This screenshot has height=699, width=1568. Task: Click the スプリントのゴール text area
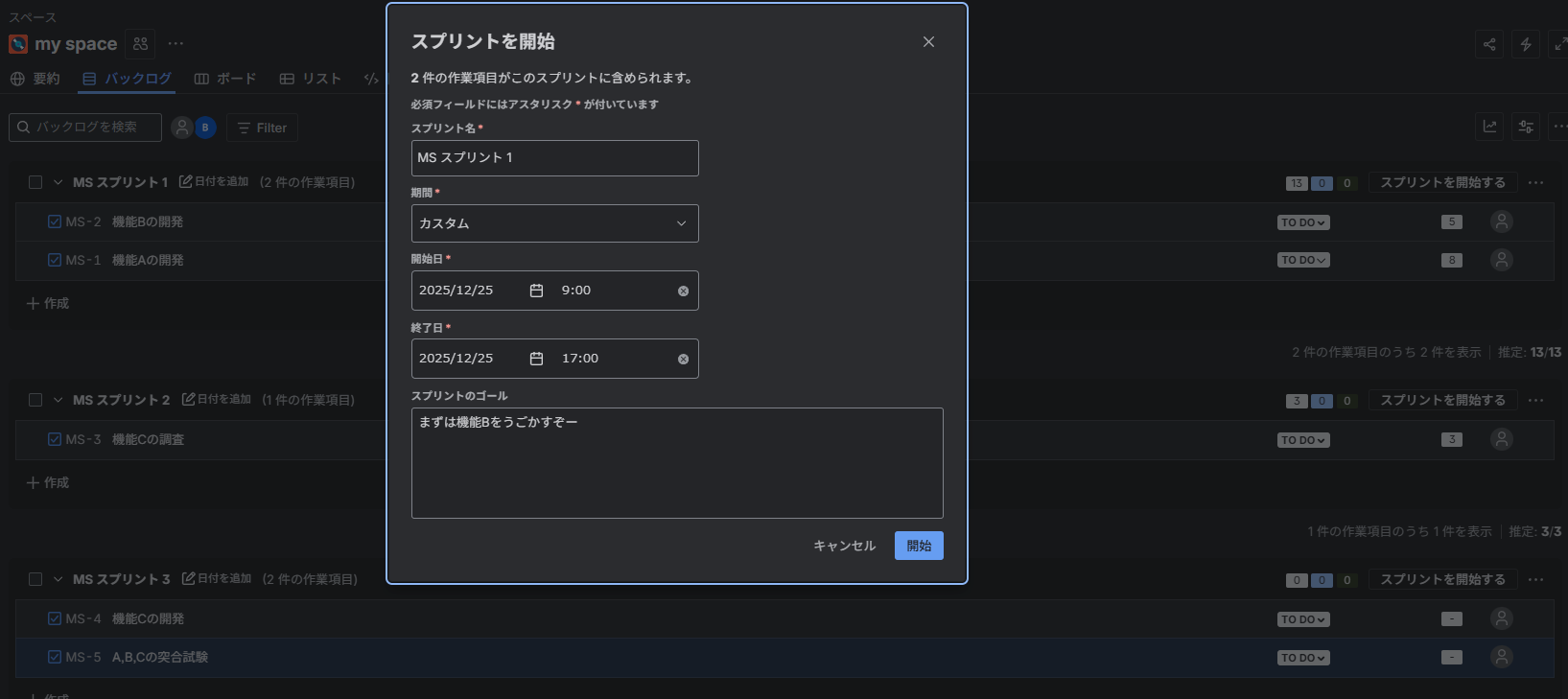677,463
